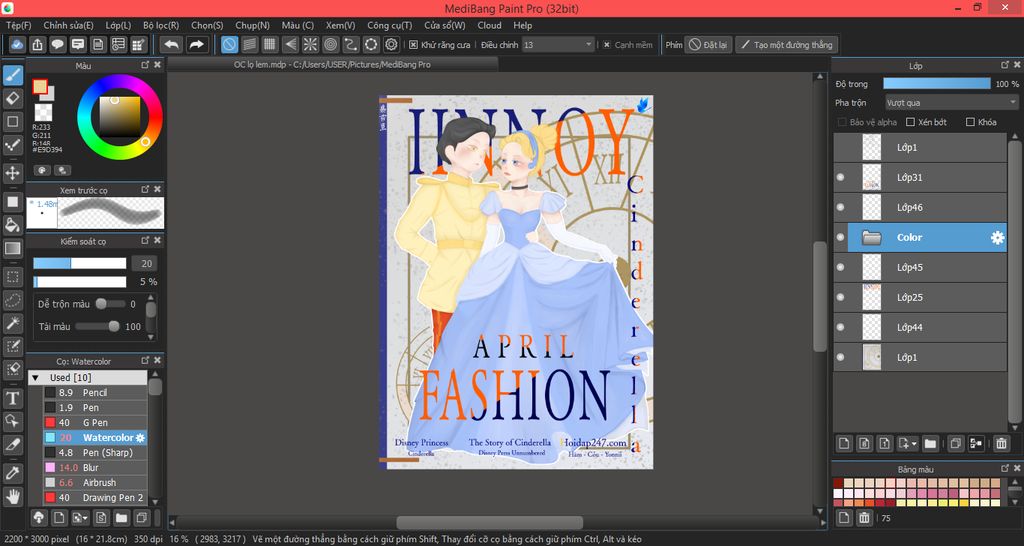Viewport: 1024px width, 546px height.
Task: Open the Pha trộn blend mode dropdown
Action: [x=952, y=103]
